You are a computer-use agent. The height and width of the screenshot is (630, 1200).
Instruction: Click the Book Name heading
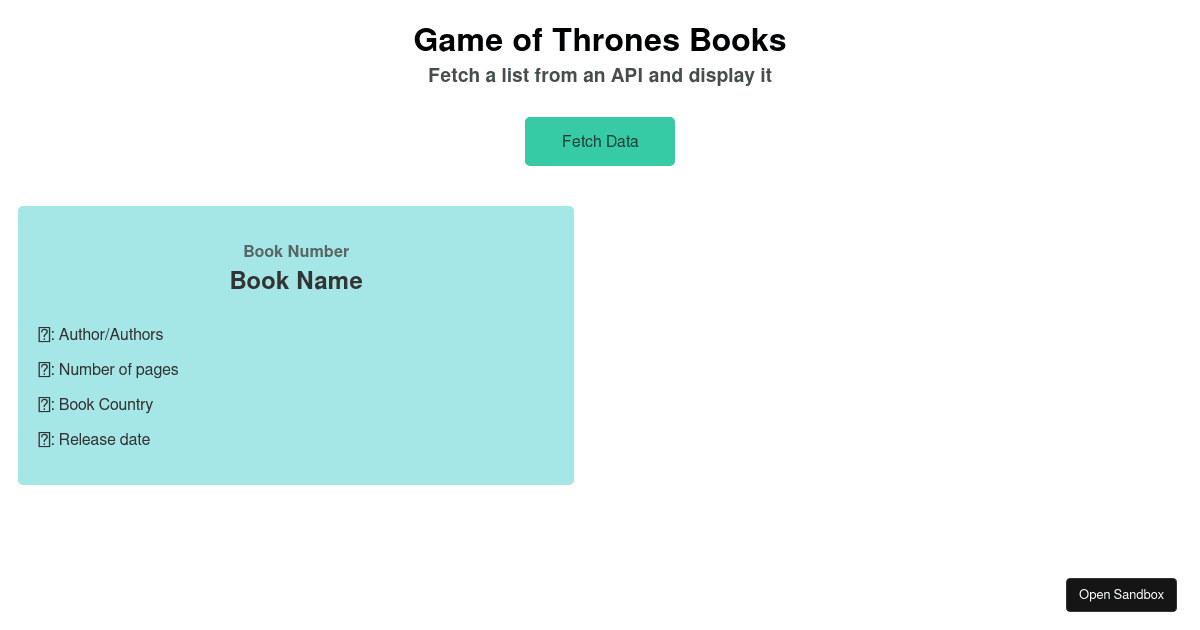pos(296,281)
